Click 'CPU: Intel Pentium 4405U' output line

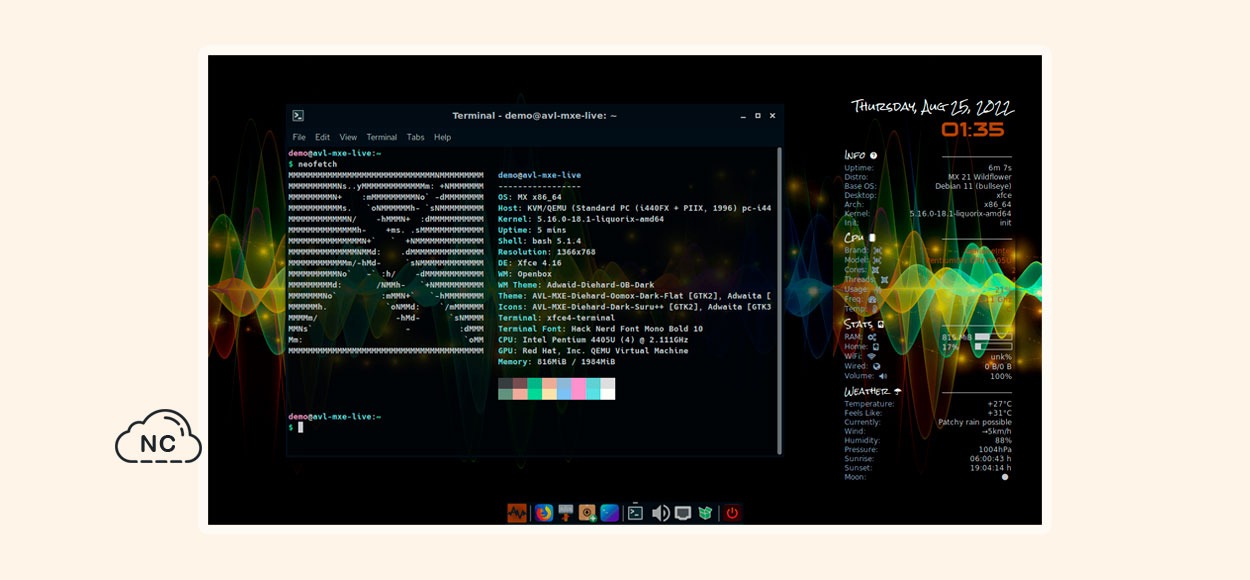[x=593, y=340]
